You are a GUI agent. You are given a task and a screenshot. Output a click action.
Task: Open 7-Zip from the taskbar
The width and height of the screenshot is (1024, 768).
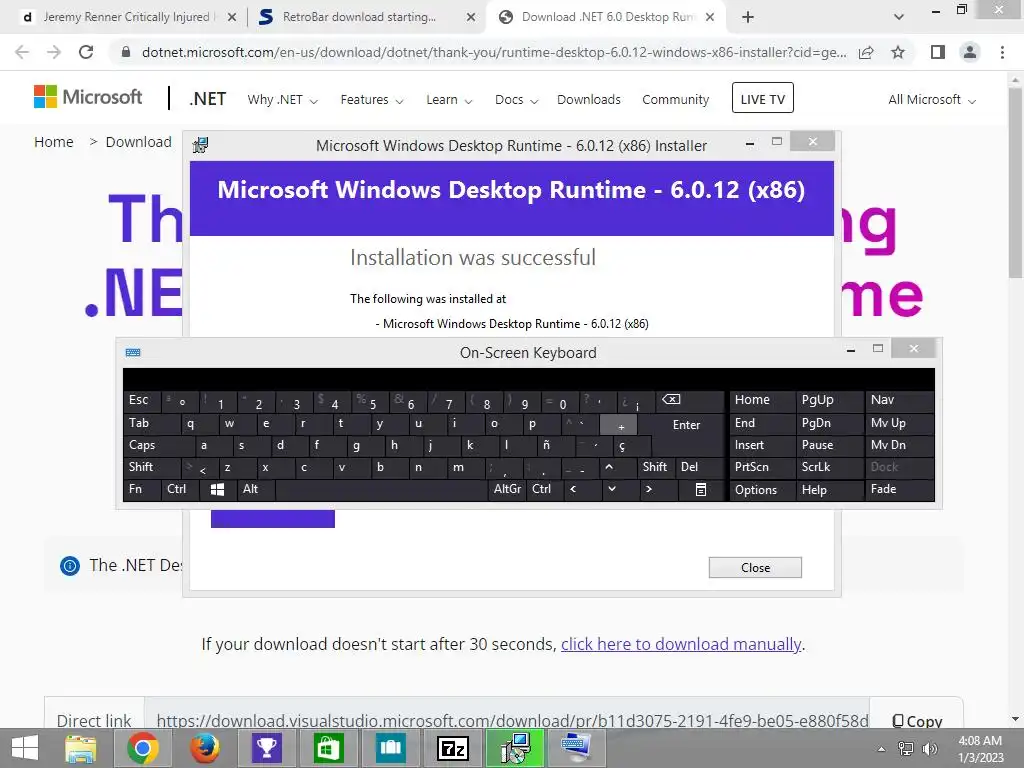(453, 748)
